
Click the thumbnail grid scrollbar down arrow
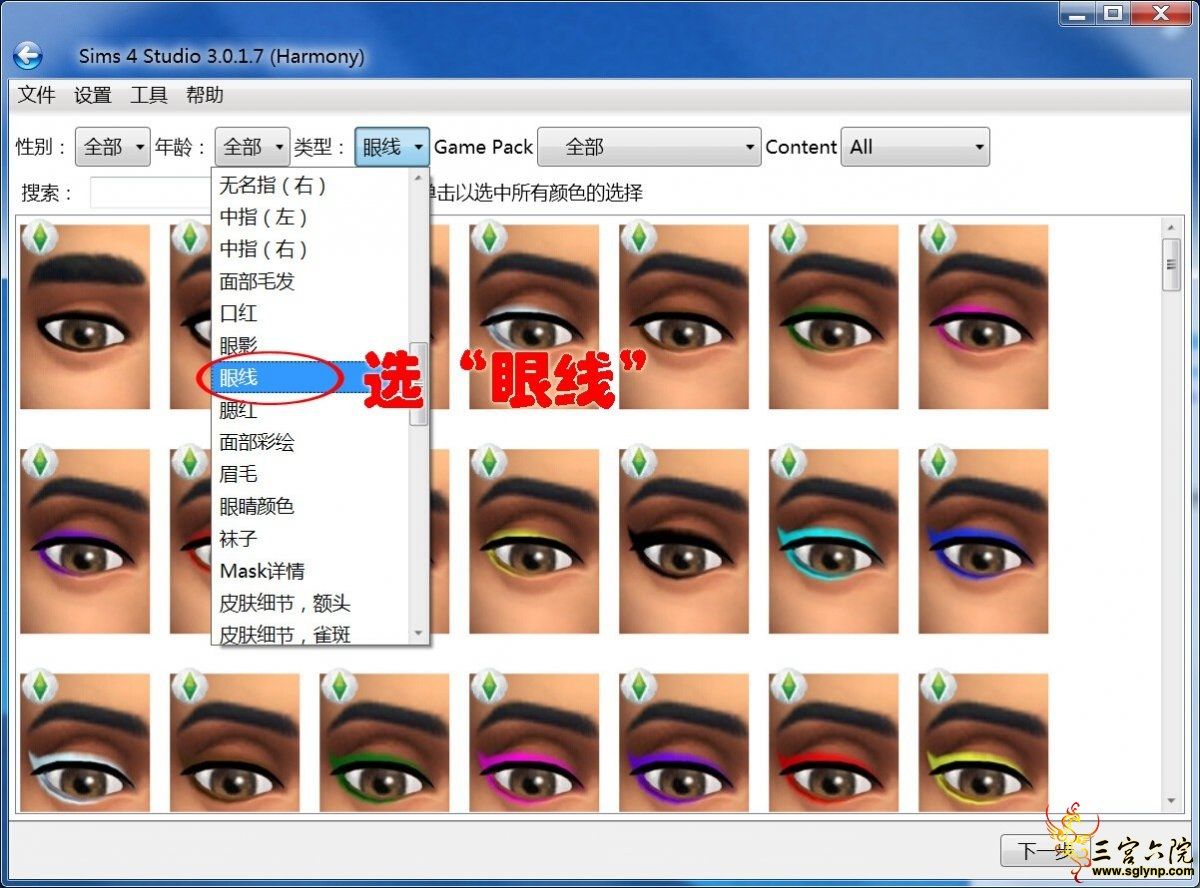1171,801
